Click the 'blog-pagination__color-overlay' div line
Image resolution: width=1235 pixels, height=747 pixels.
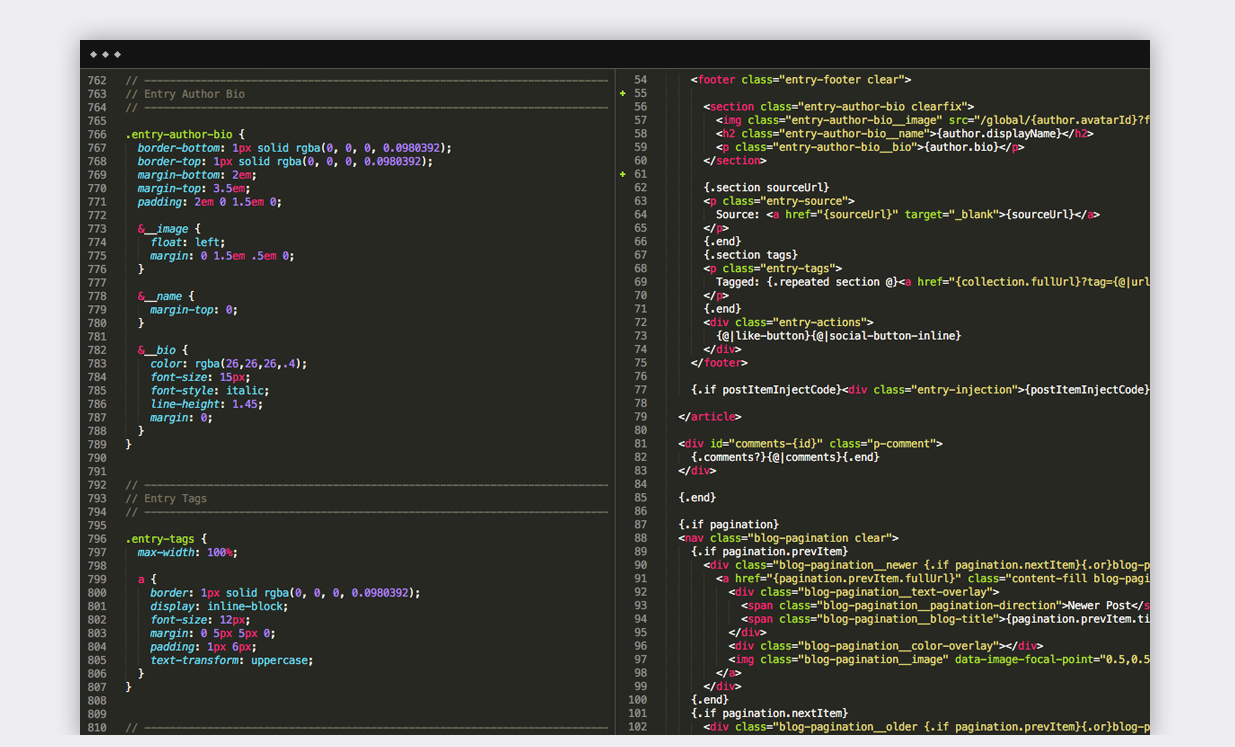pyautogui.click(x=886, y=646)
